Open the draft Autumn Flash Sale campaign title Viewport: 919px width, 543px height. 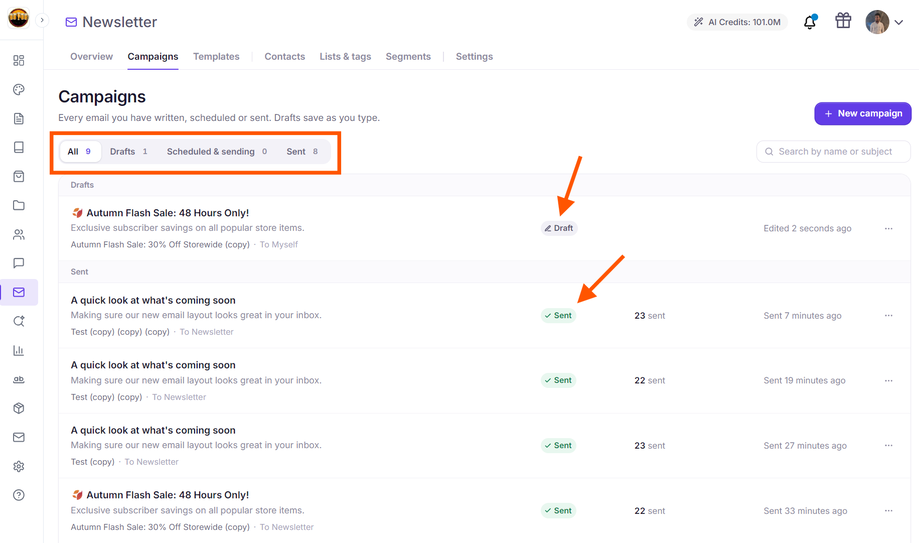coord(160,213)
